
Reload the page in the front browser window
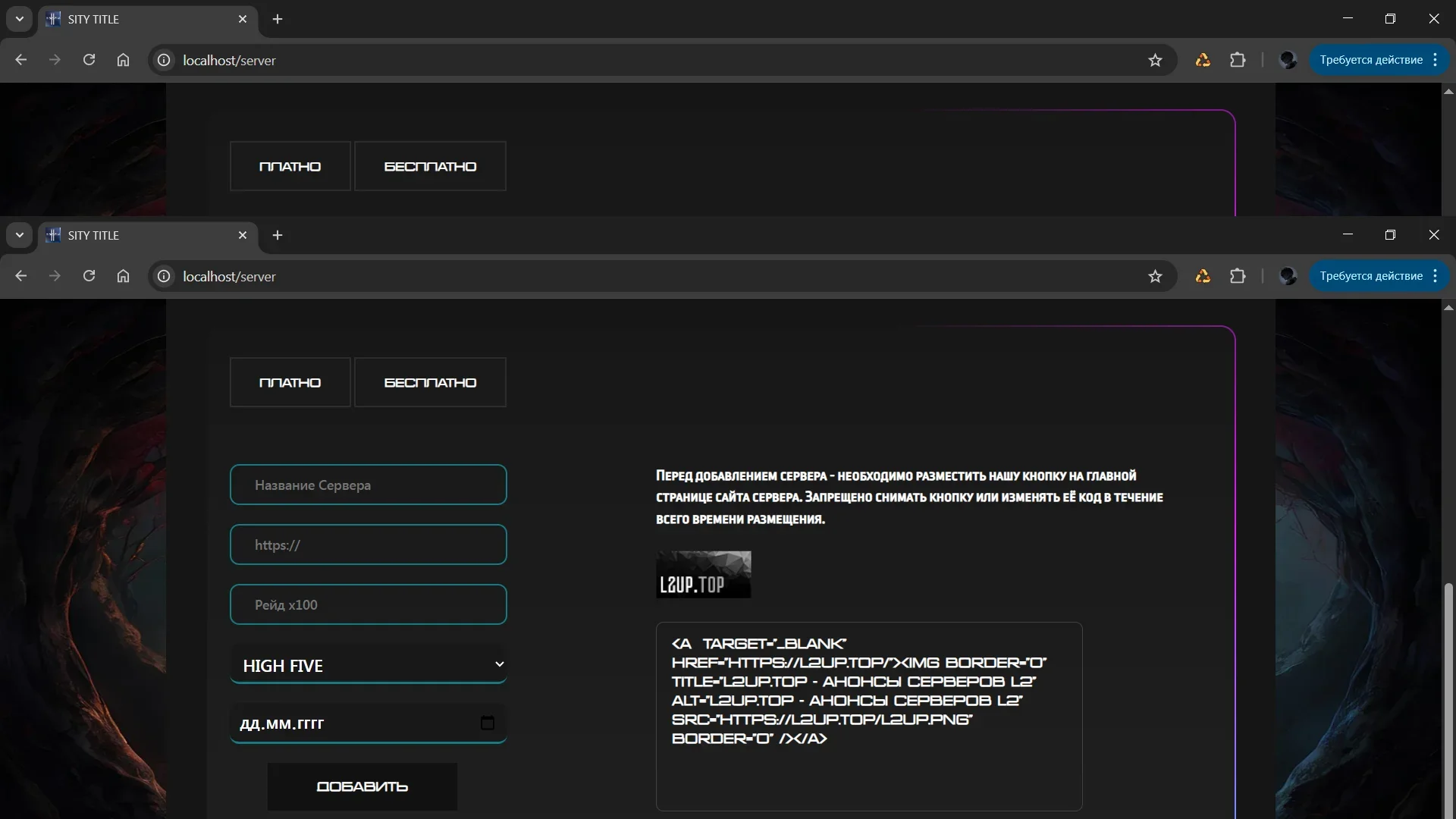pos(89,276)
